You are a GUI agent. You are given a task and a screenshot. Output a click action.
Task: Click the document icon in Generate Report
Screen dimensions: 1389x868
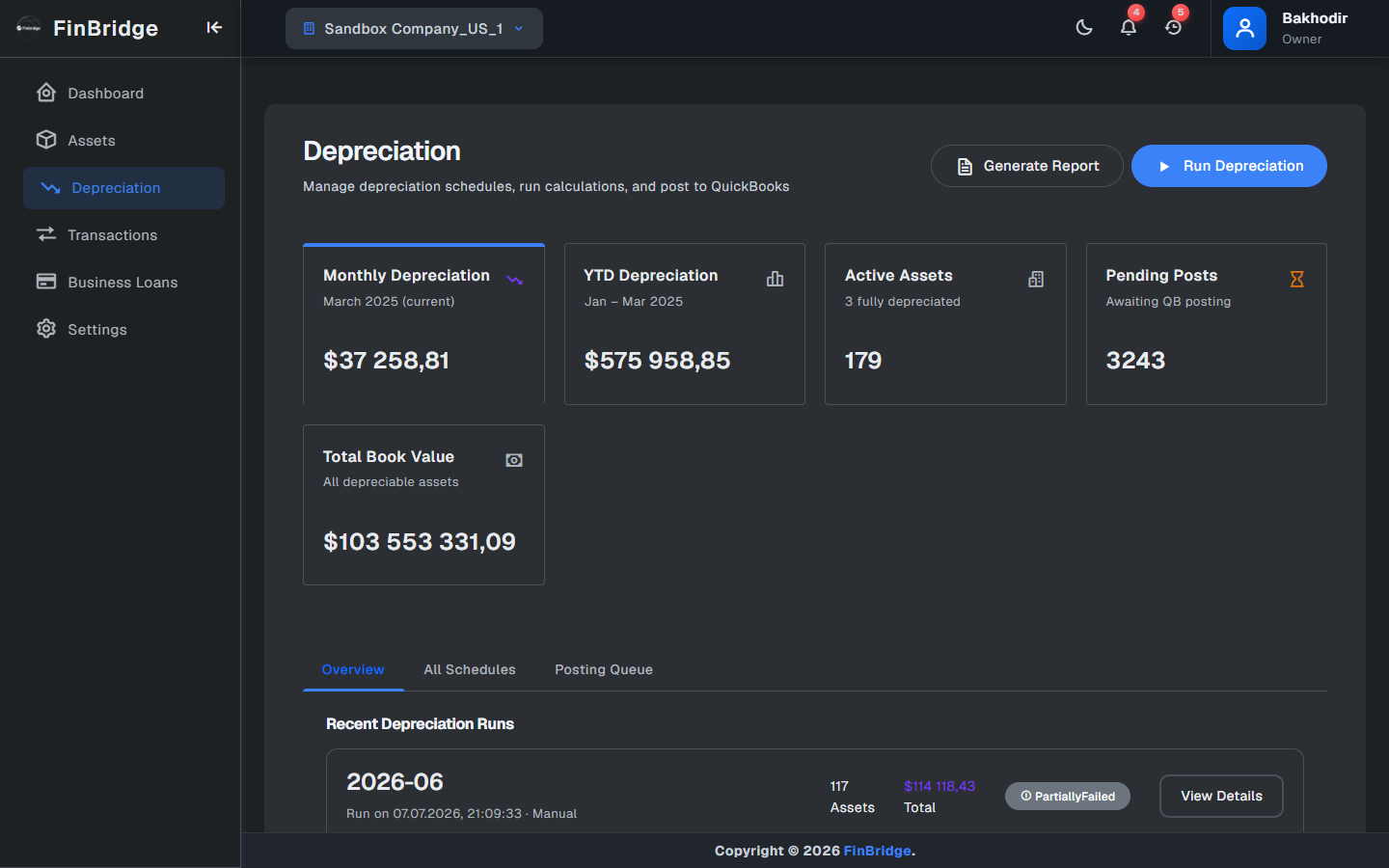point(965,167)
